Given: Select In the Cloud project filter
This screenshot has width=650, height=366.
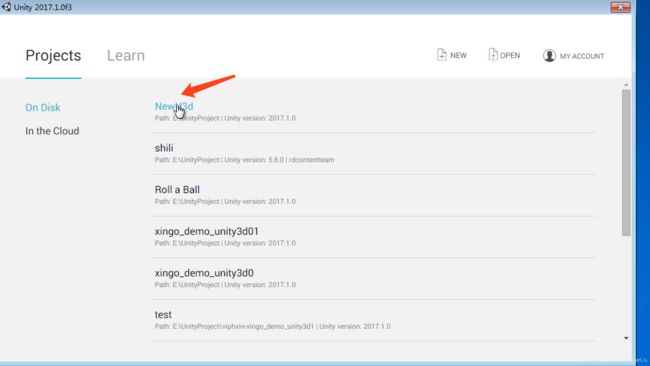Looking at the screenshot, I should tap(52, 131).
